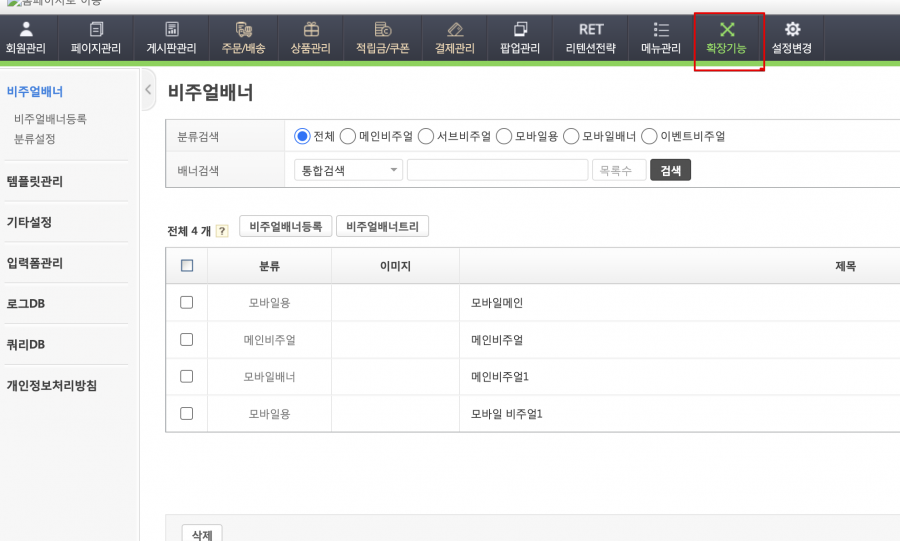Open the 통합검색 dropdown
Screen dimensions: 900x541
pyautogui.click(x=349, y=171)
